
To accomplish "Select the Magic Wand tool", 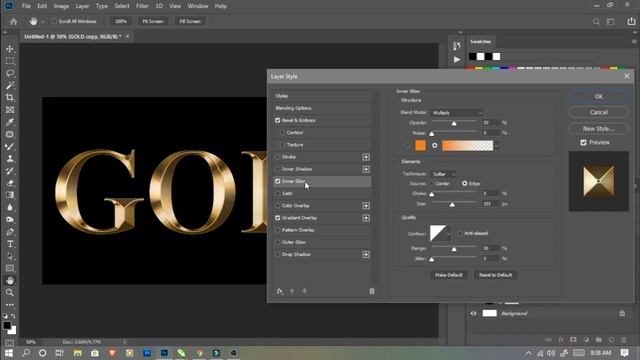I will (x=10, y=86).
